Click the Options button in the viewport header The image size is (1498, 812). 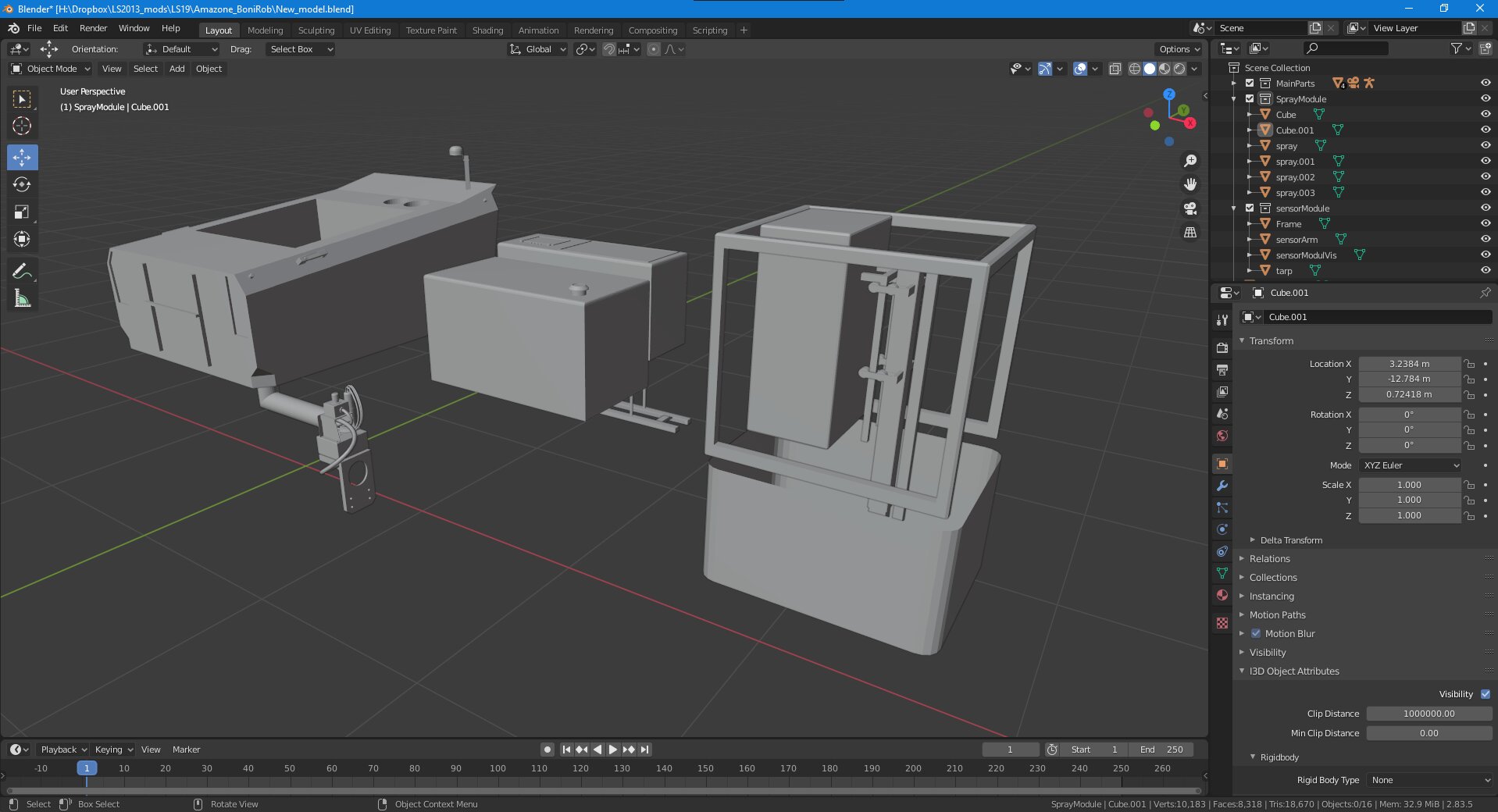pos(1179,49)
